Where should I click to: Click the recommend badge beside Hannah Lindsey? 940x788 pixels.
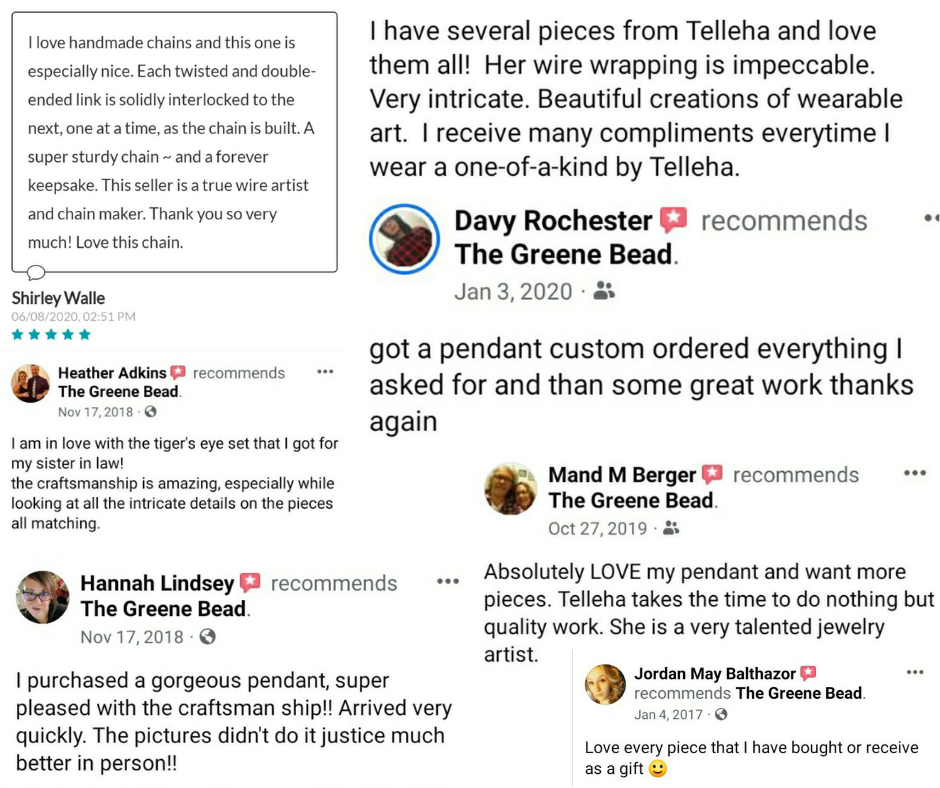250,583
